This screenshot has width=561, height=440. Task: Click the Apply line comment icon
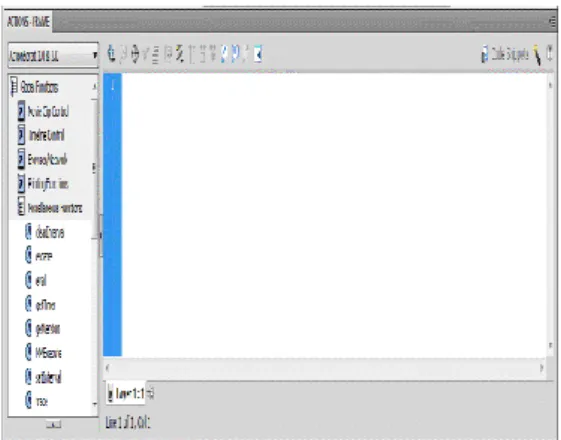(x=236, y=55)
